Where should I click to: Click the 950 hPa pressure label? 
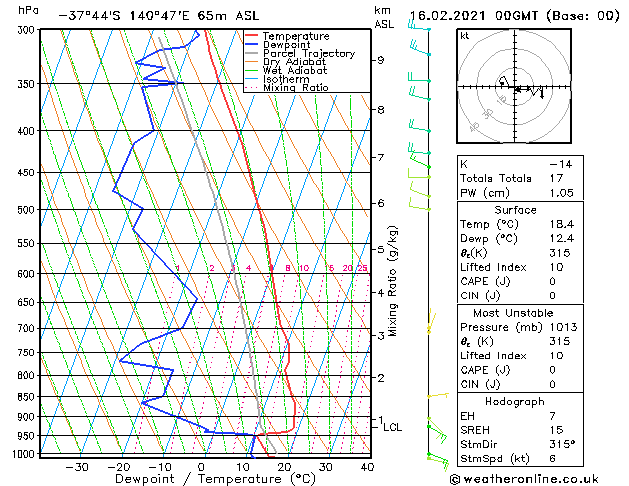coord(28,436)
